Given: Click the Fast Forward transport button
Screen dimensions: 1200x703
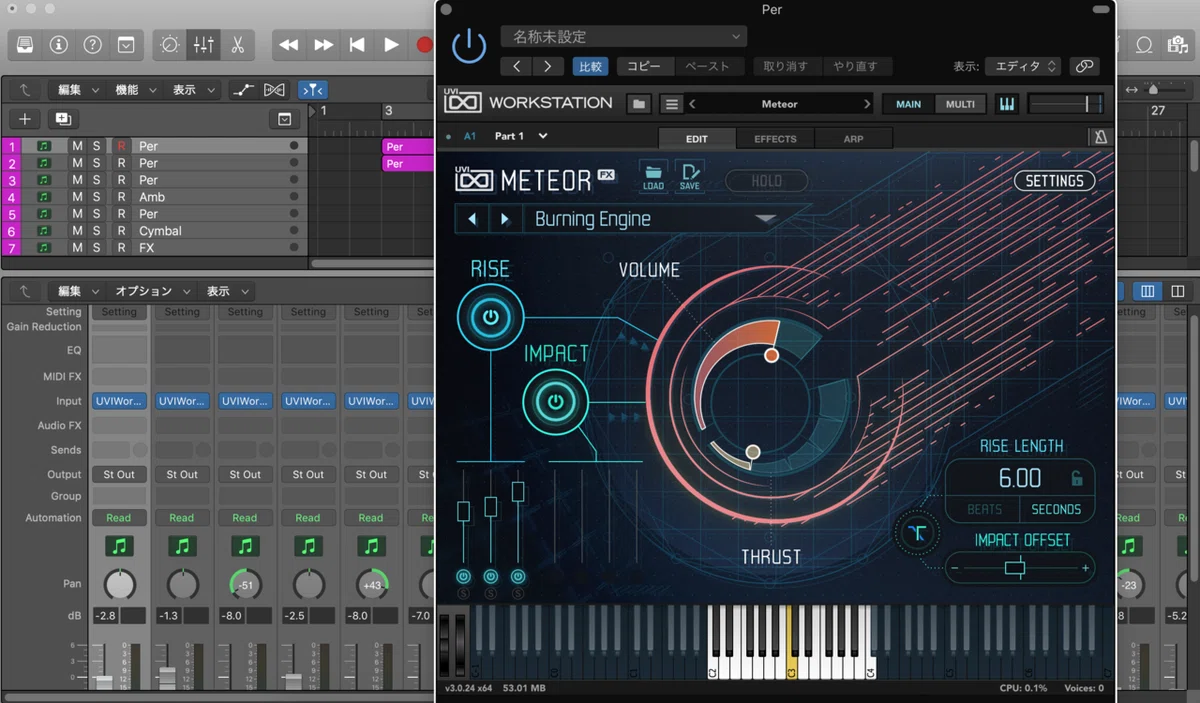Looking at the screenshot, I should (323, 45).
